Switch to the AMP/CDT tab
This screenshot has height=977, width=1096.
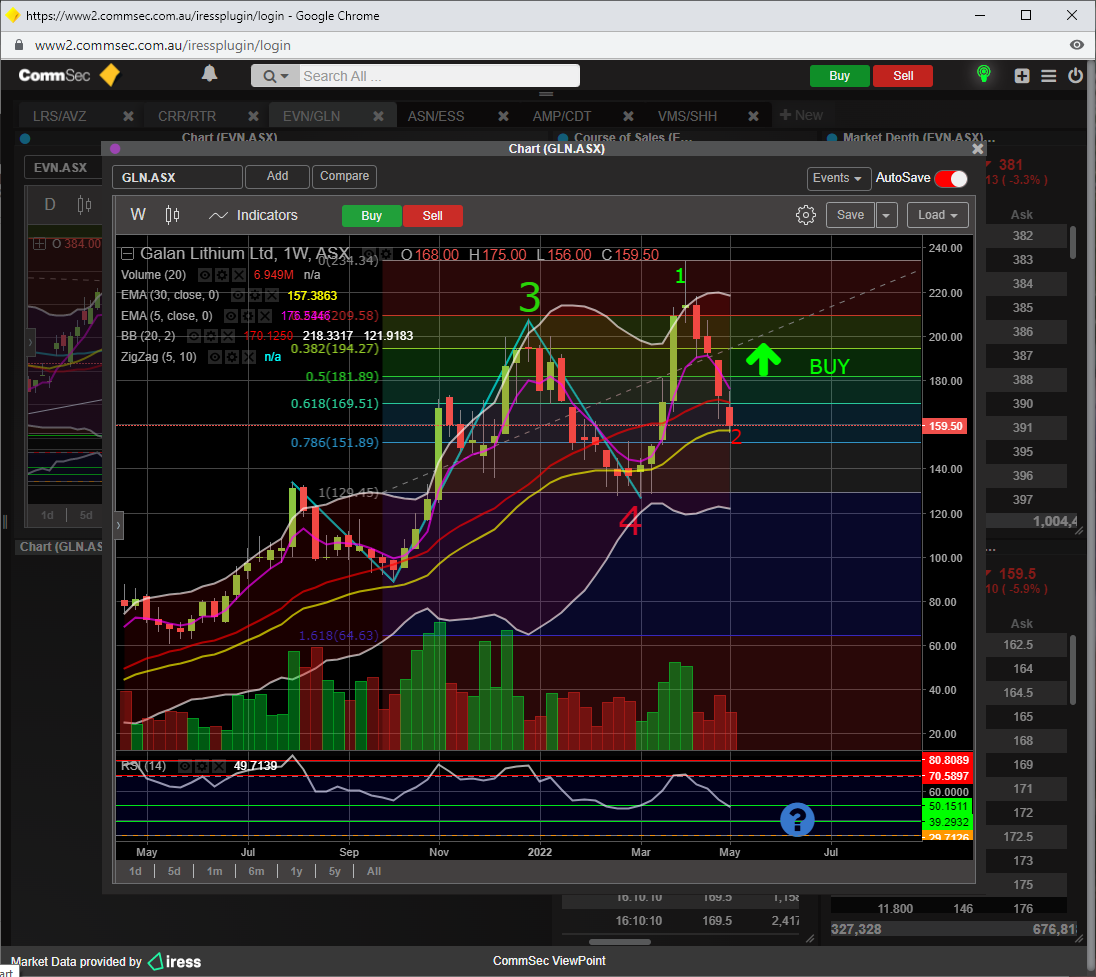pos(562,116)
